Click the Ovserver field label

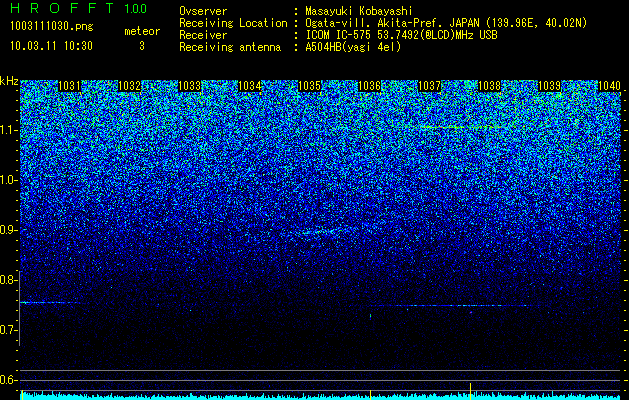(203, 12)
